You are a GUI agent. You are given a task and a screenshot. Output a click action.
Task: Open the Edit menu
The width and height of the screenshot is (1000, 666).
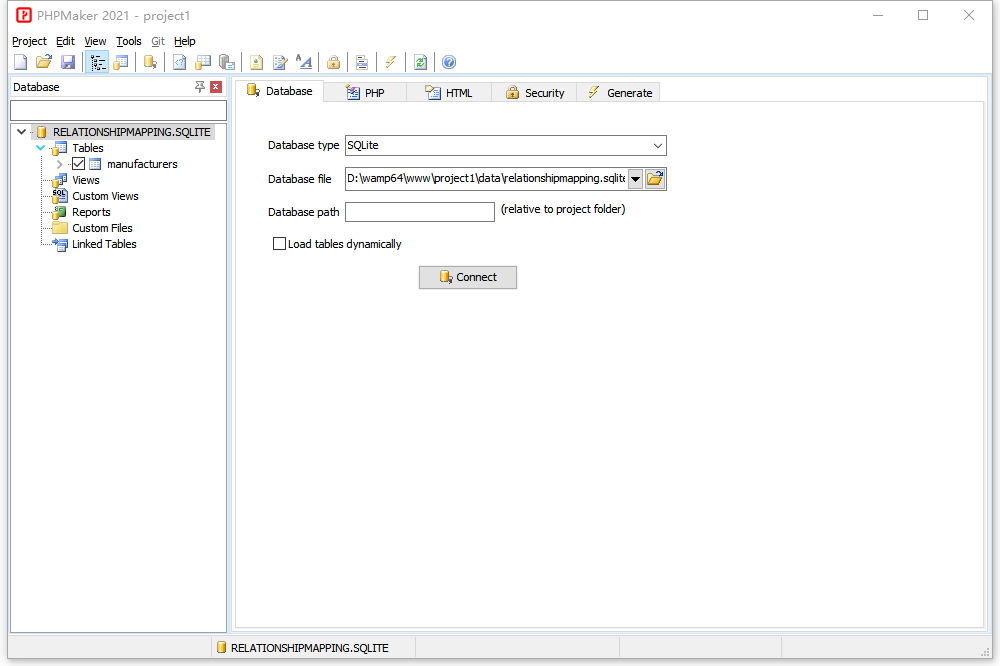pos(65,41)
